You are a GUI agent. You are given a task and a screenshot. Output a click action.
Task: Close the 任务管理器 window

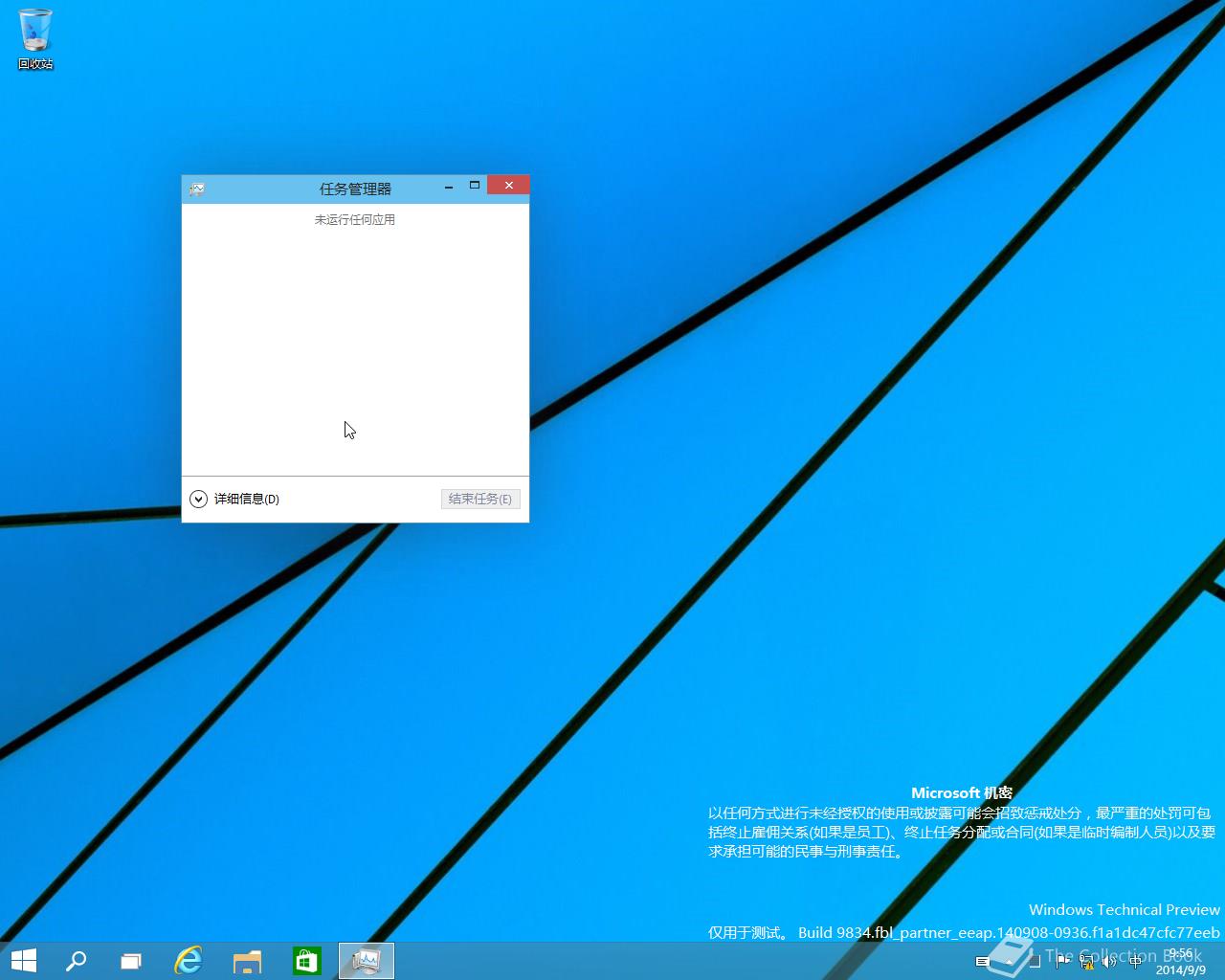508,185
